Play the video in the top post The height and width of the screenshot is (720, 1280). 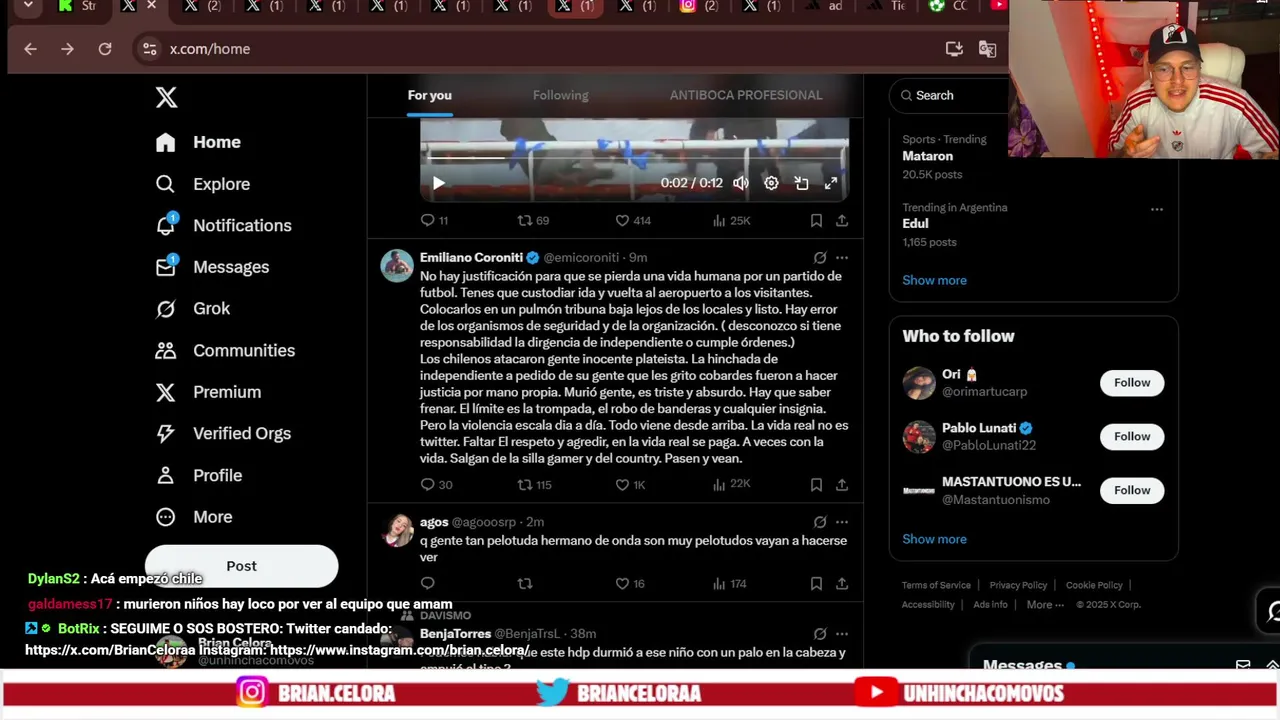tap(438, 183)
